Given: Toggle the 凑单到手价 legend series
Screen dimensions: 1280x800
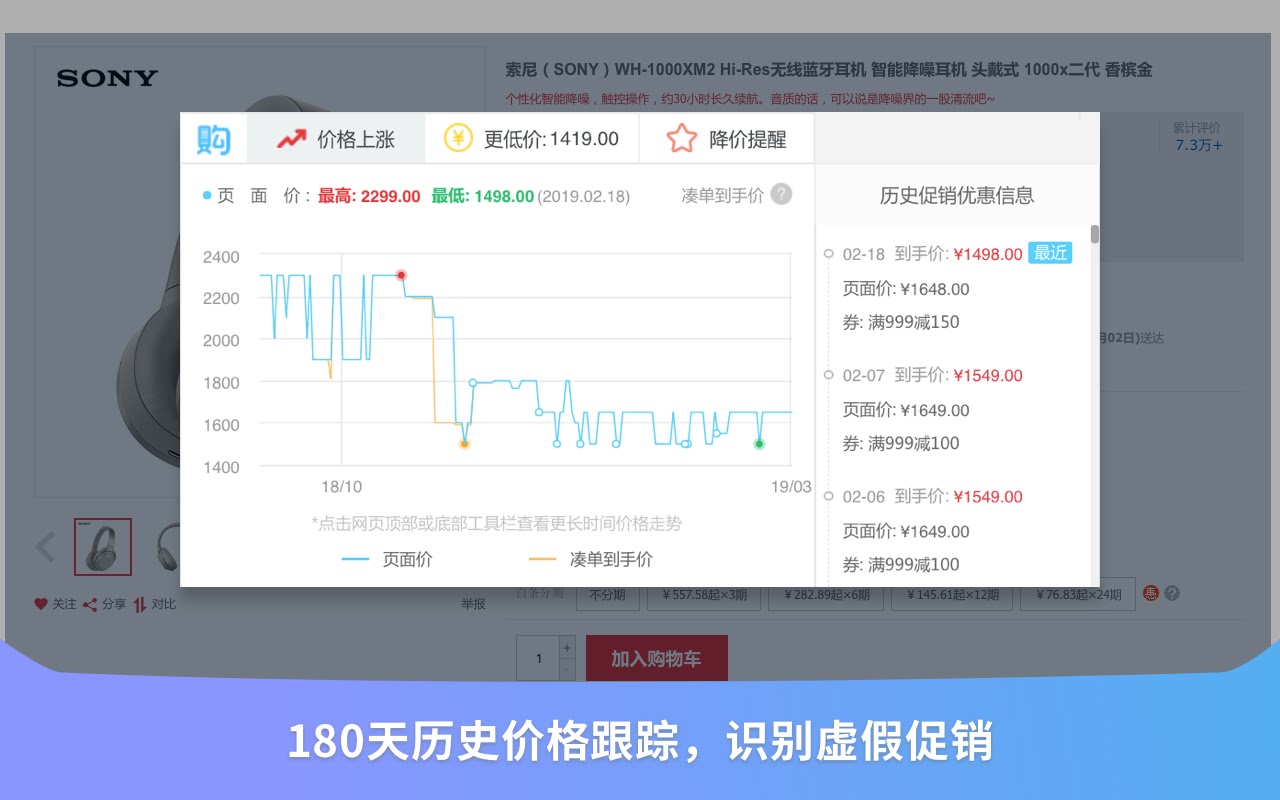Looking at the screenshot, I should pos(590,559).
